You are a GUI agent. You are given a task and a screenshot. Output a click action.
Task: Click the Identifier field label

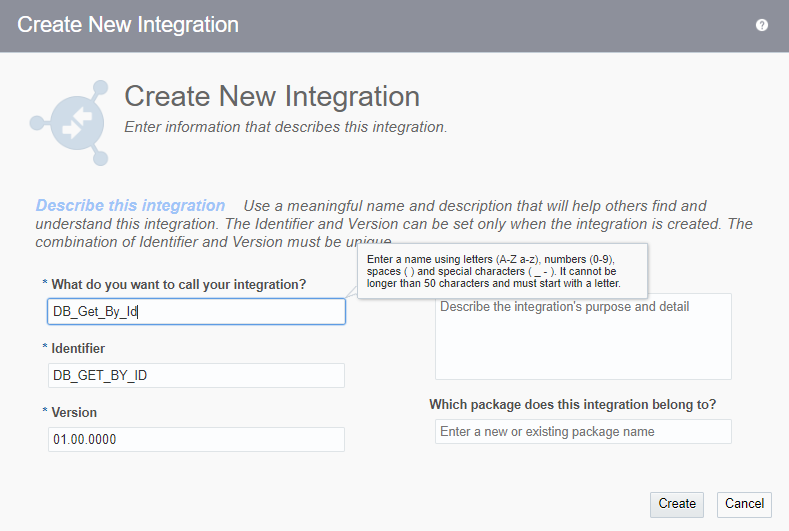78,348
